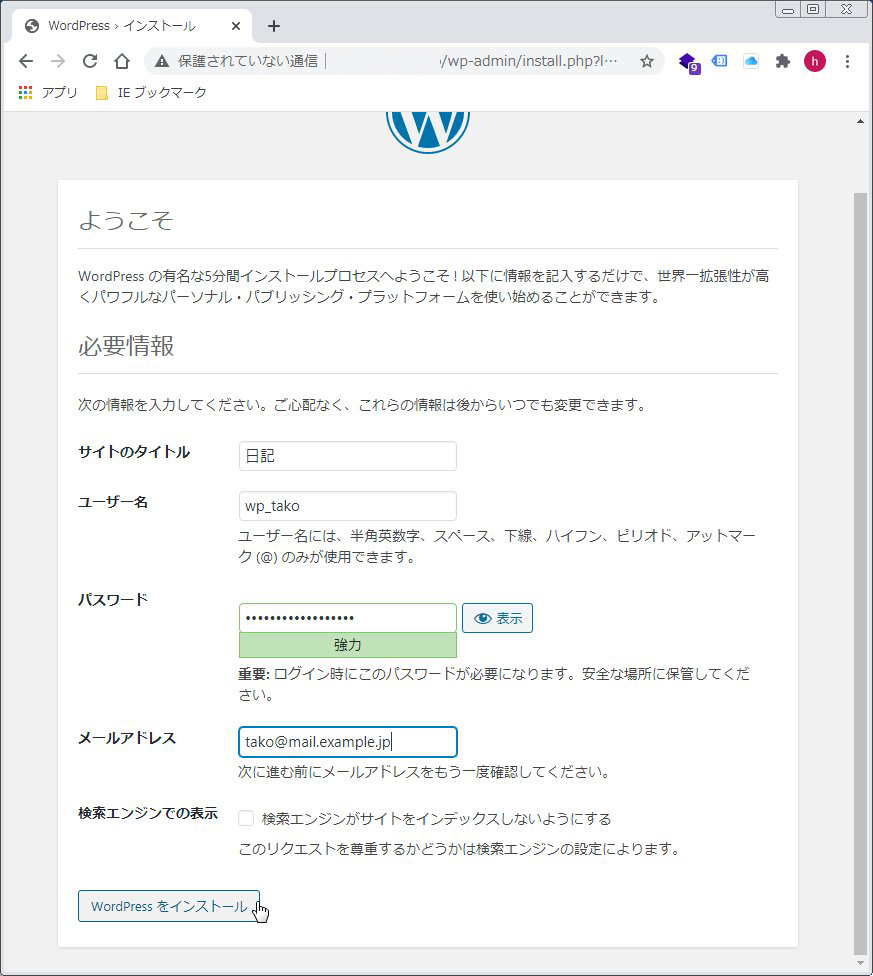The height and width of the screenshot is (976, 873).
Task: Open the Extensions puzzle-piece menu
Action: (x=783, y=61)
